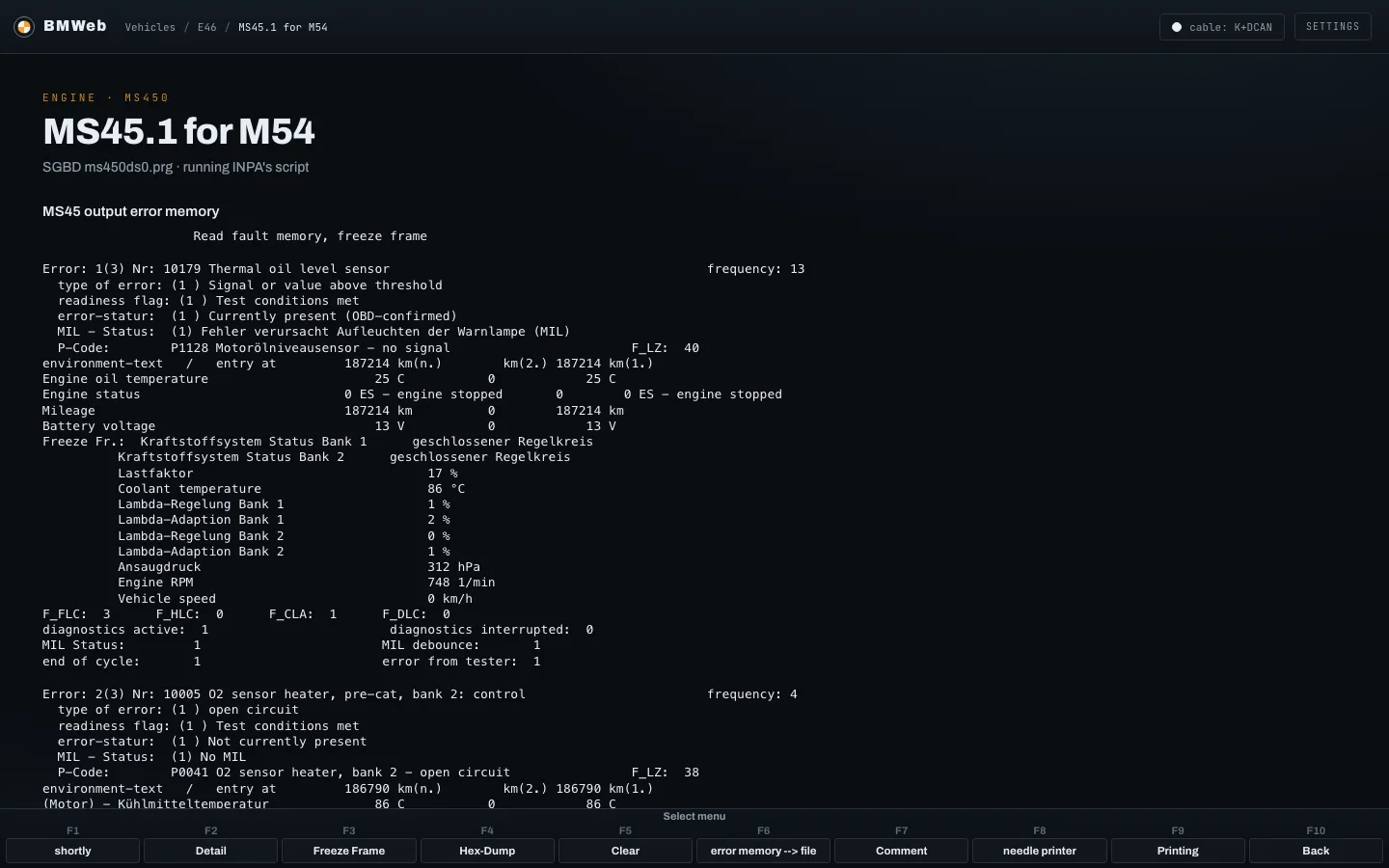The image size is (1389, 868).
Task: Add a Comment with F7 button
Action: 901,851
